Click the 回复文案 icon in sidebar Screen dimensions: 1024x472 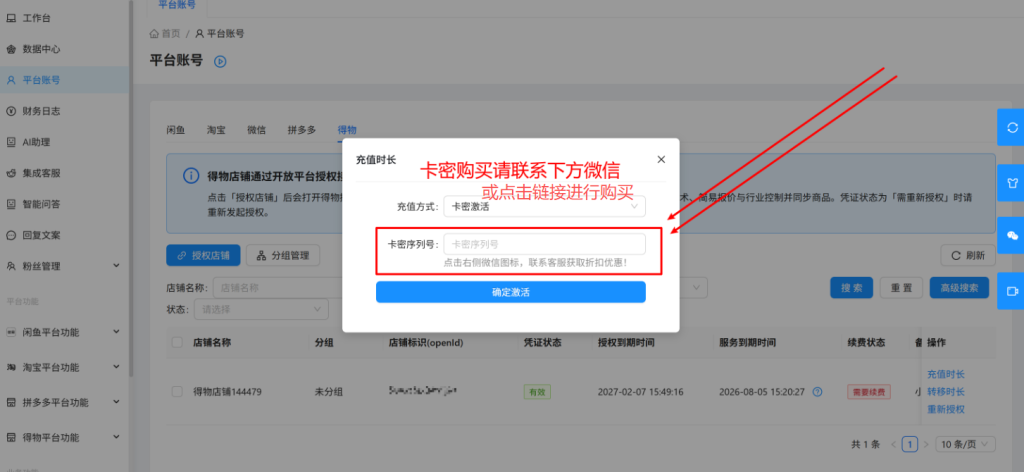click(11, 235)
